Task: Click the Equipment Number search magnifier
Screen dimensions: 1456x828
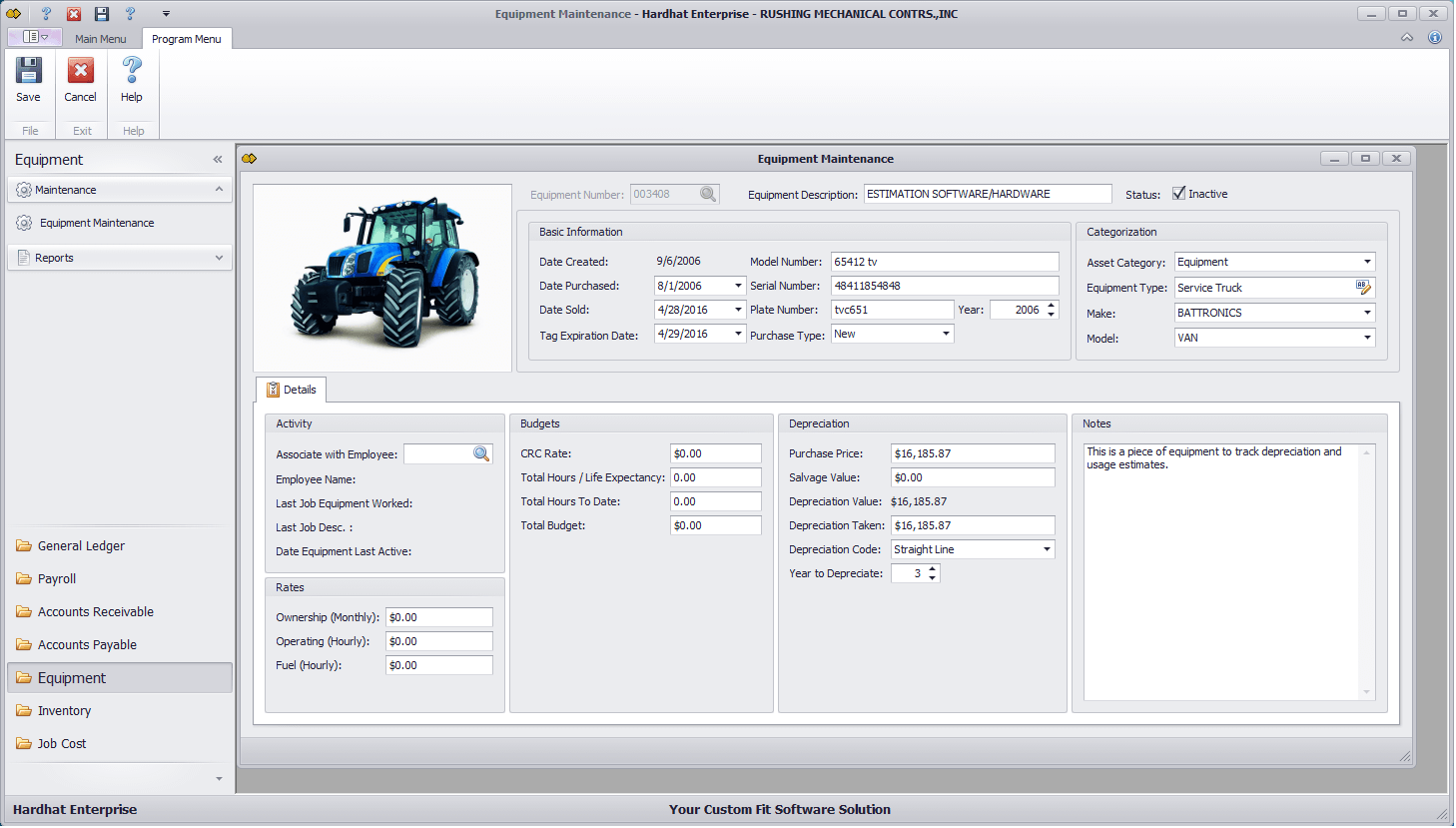Action: point(708,194)
